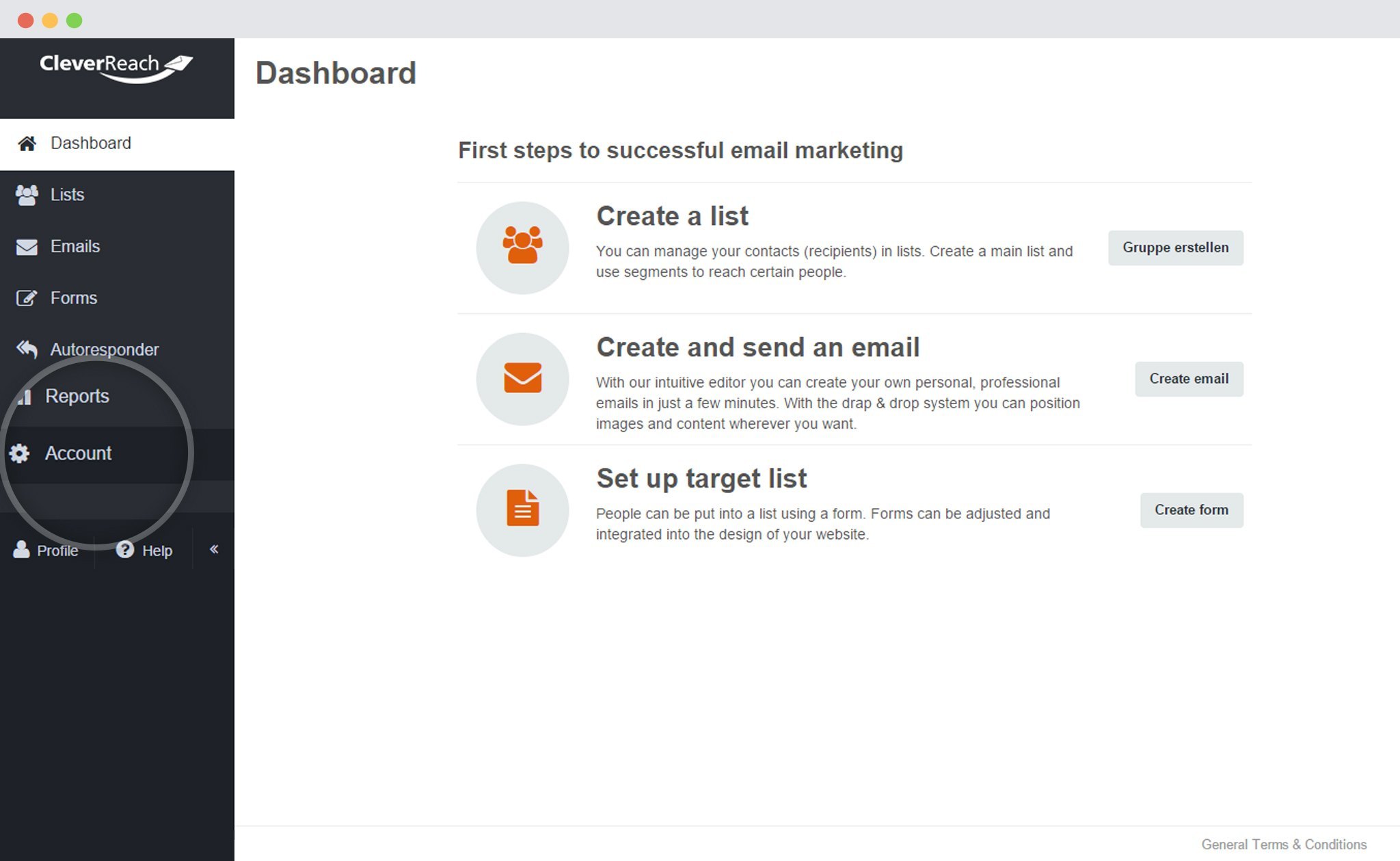Click the Help icon in sidebar

[x=124, y=550]
